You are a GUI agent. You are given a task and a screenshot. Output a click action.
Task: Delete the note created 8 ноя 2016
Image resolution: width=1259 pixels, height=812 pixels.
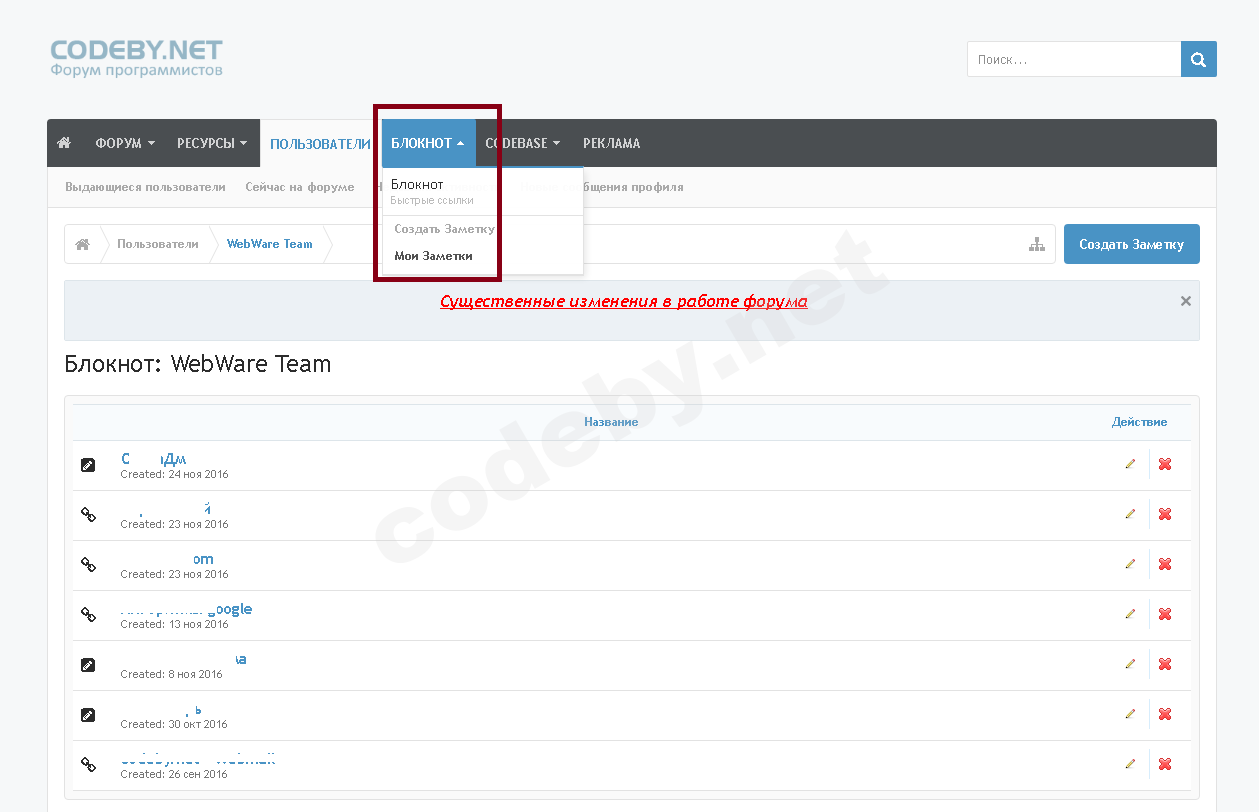(1165, 664)
